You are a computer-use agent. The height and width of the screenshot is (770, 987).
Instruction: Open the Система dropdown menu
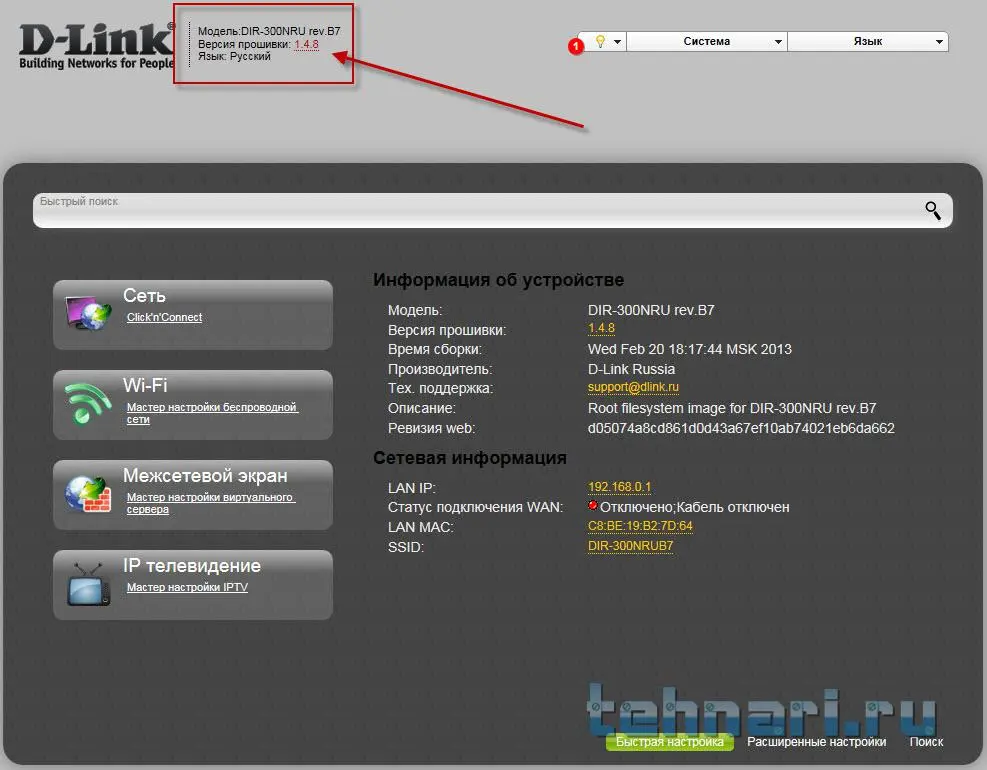point(707,42)
